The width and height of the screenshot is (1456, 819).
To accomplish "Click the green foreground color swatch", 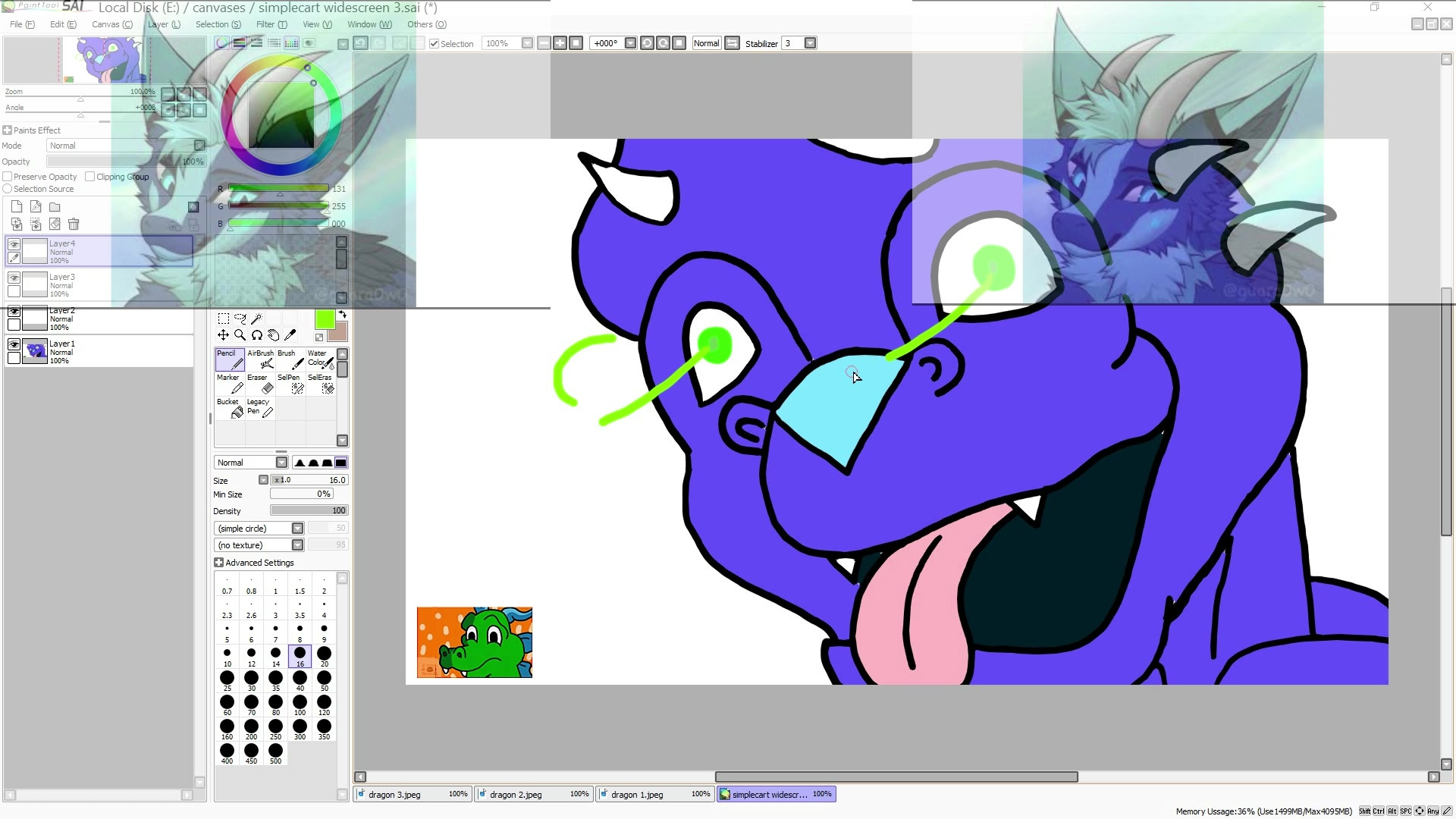I will coord(325,320).
